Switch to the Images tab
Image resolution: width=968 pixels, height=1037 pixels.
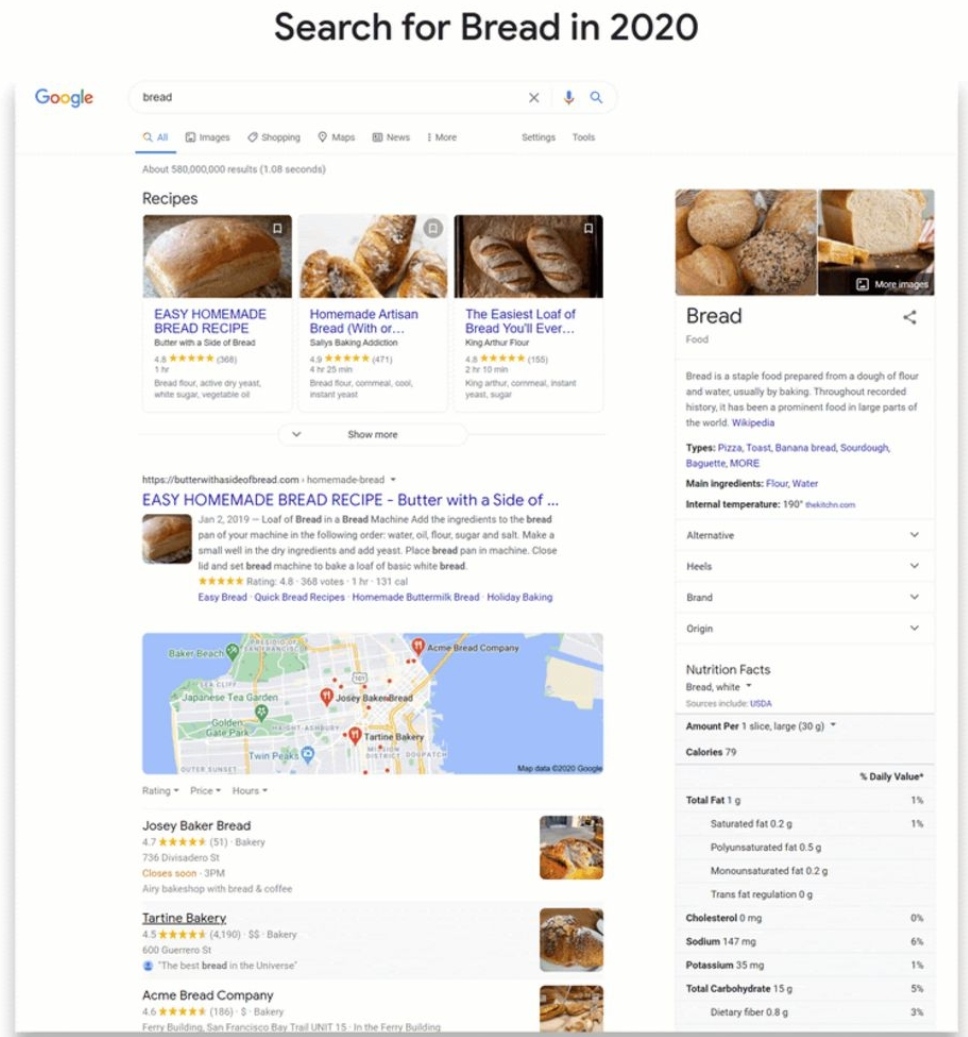coord(208,137)
